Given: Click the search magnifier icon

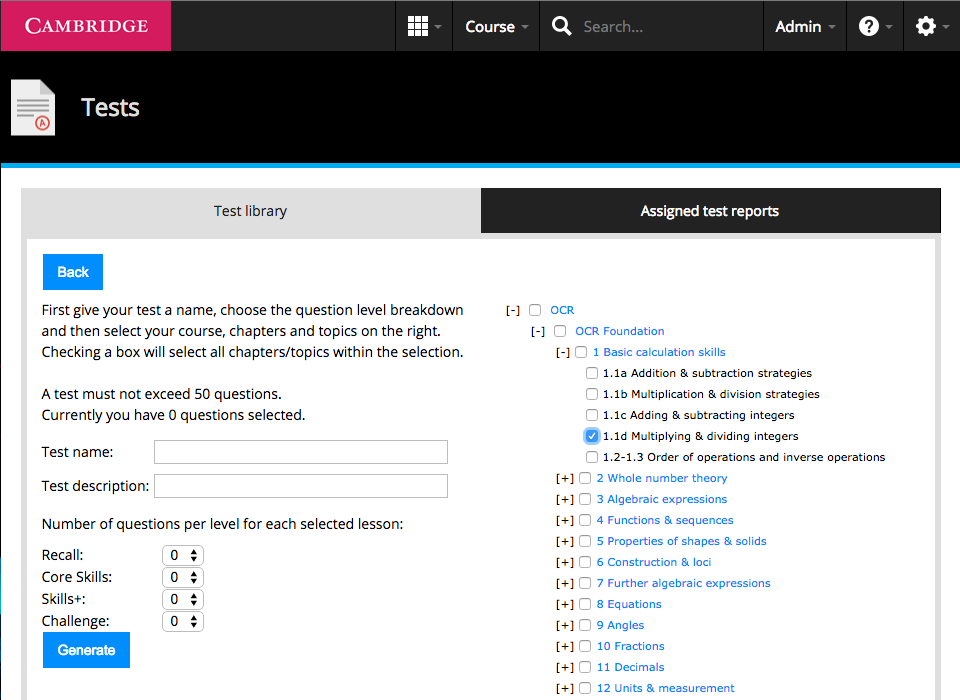Looking at the screenshot, I should click(561, 25).
